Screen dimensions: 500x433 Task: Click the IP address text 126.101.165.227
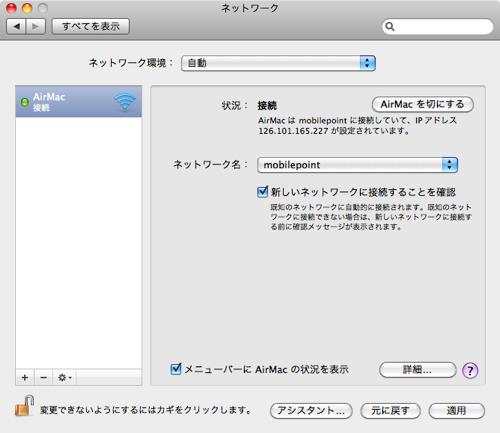click(x=293, y=131)
